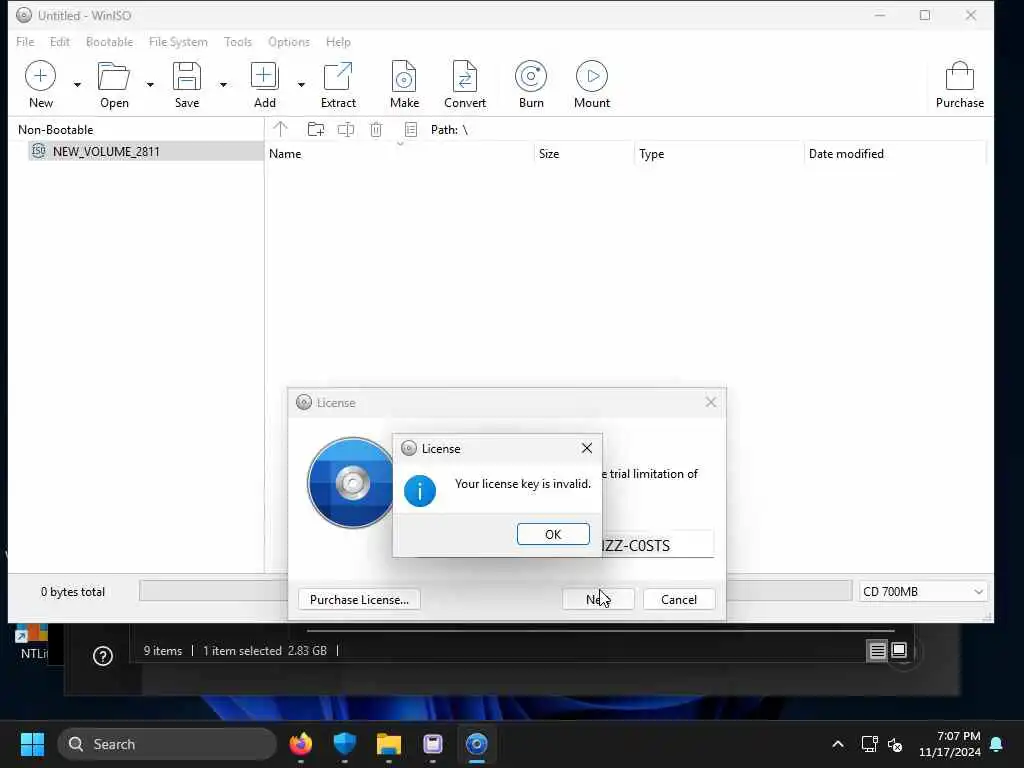Click the details view icon in Explorer window

click(x=877, y=650)
